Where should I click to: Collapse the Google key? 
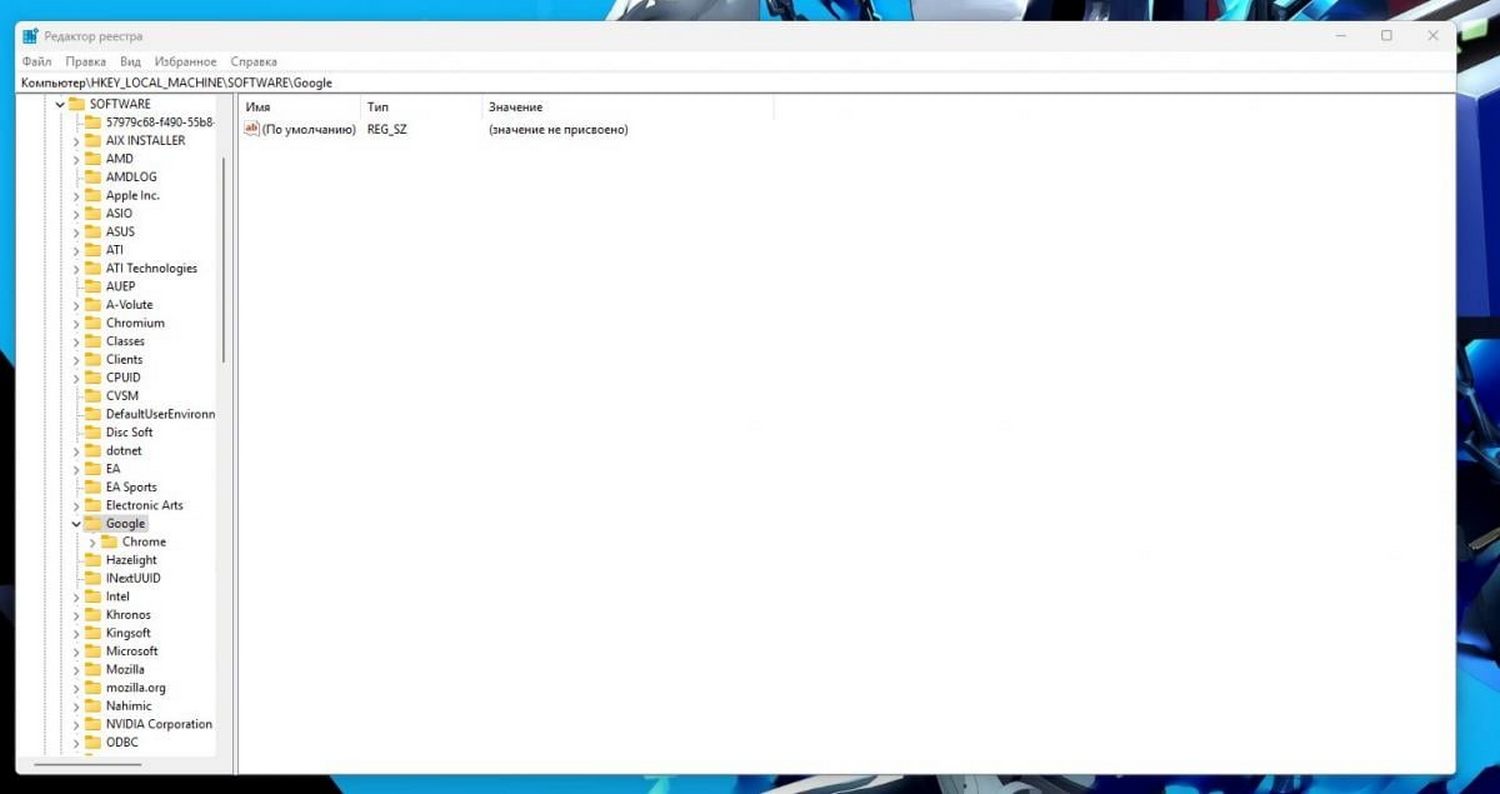(x=76, y=524)
